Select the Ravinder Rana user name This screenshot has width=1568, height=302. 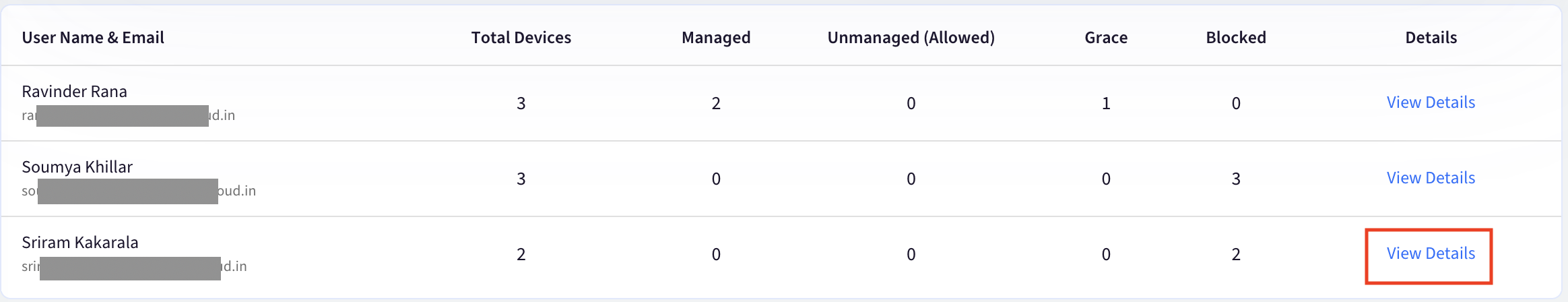[x=75, y=92]
